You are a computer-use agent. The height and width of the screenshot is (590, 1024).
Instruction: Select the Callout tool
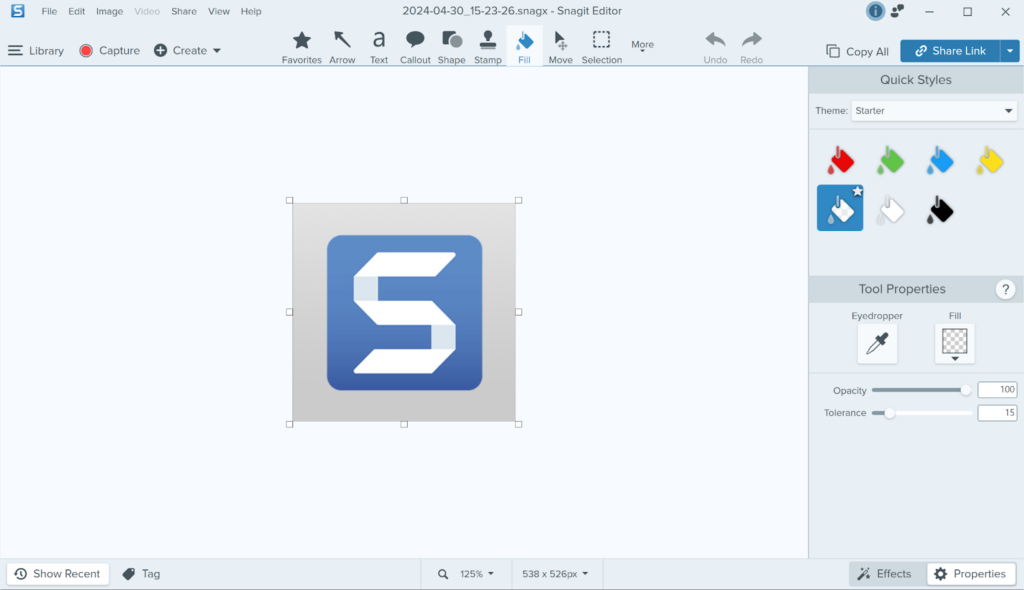(x=415, y=45)
